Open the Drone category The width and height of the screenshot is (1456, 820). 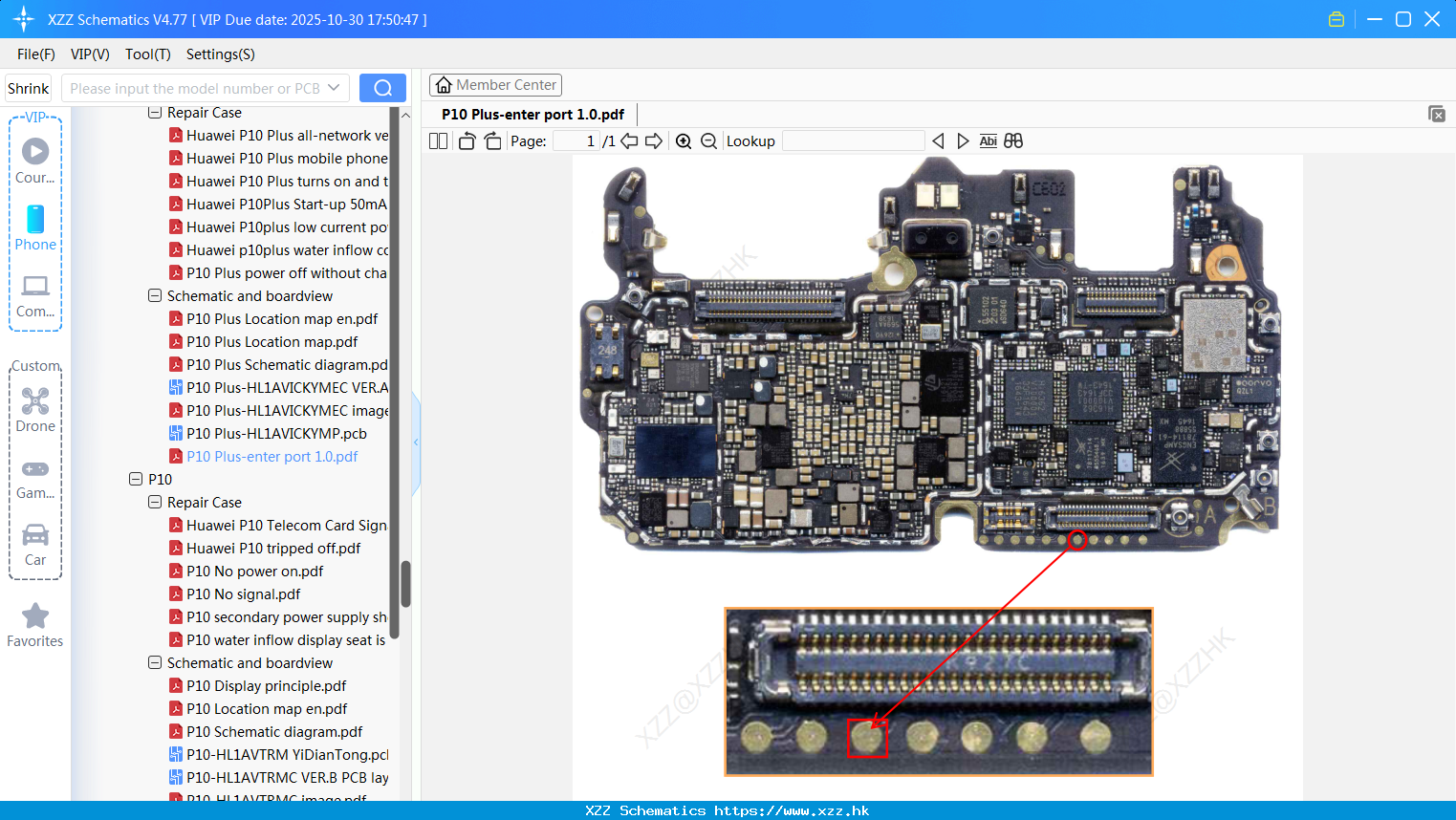(x=35, y=410)
